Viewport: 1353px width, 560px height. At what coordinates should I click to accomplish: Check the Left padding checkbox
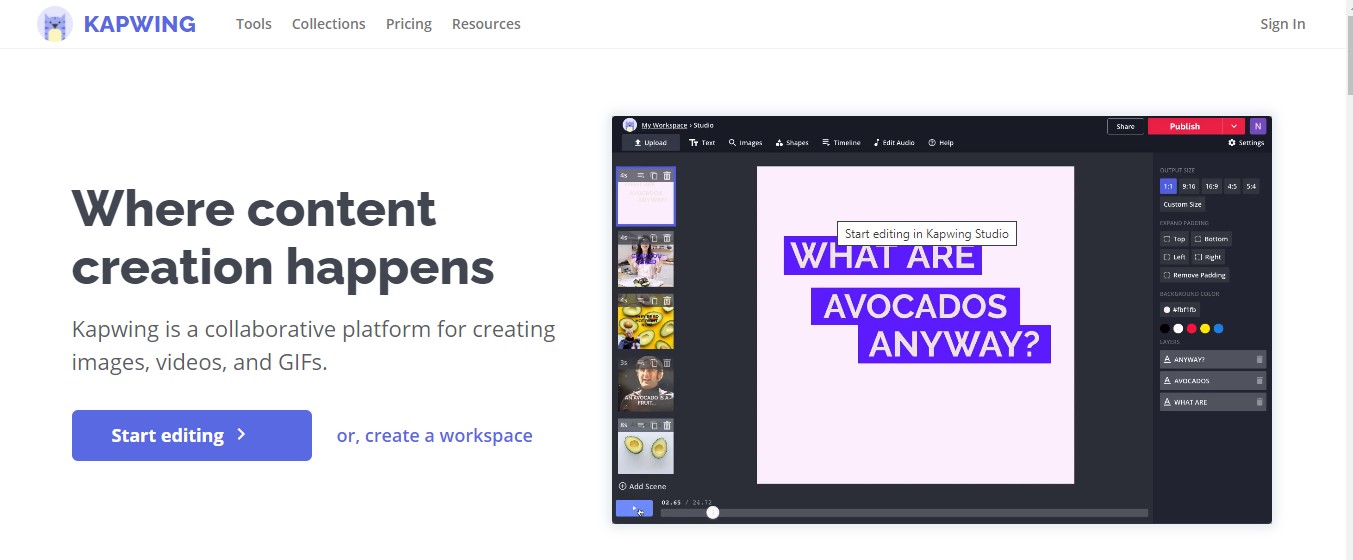pos(1167,257)
